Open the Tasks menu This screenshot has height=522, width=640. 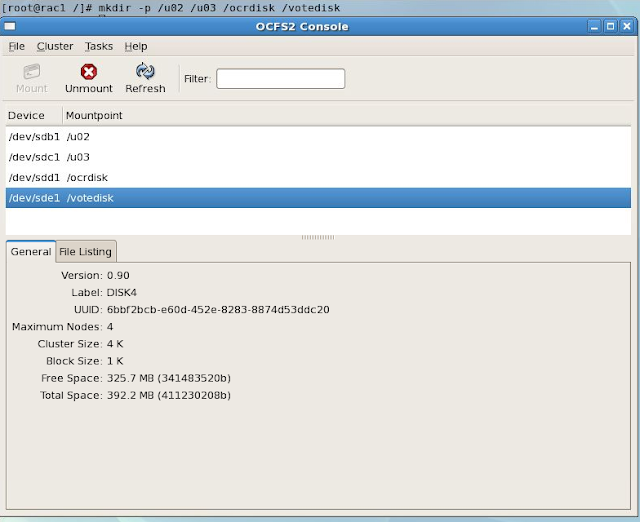pos(99,47)
